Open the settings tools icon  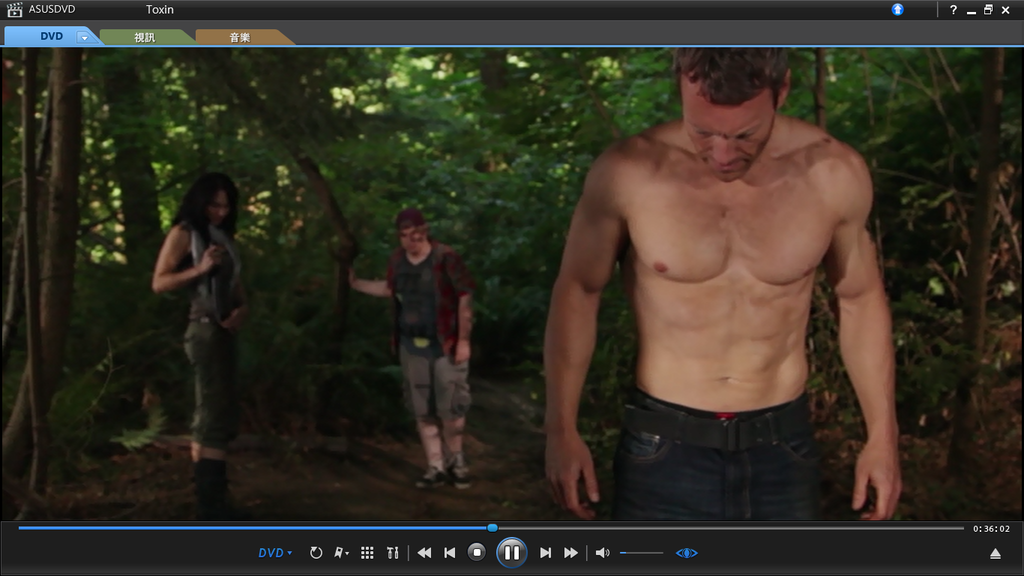tap(392, 553)
